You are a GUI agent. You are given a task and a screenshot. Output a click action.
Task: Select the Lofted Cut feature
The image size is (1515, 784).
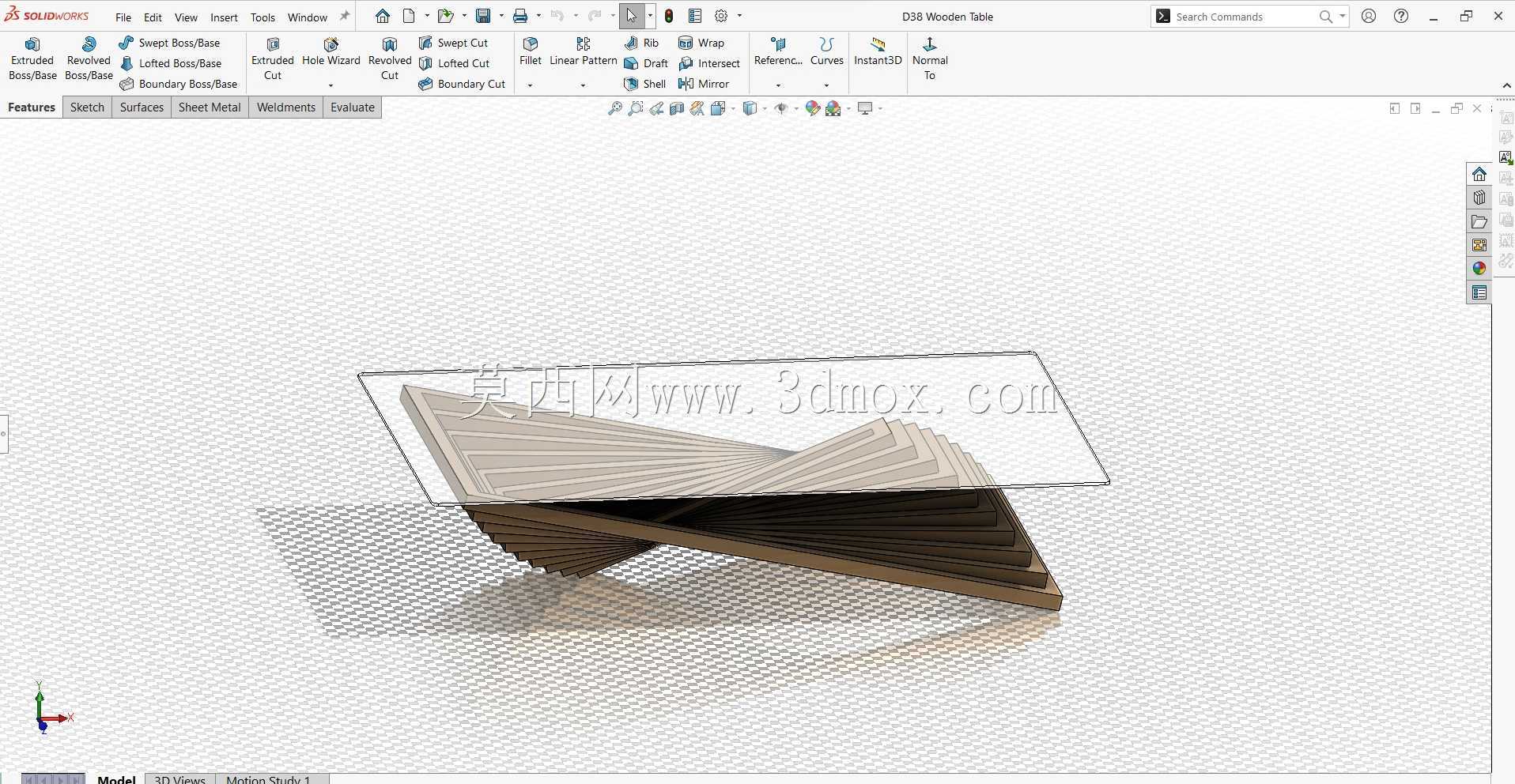[455, 63]
